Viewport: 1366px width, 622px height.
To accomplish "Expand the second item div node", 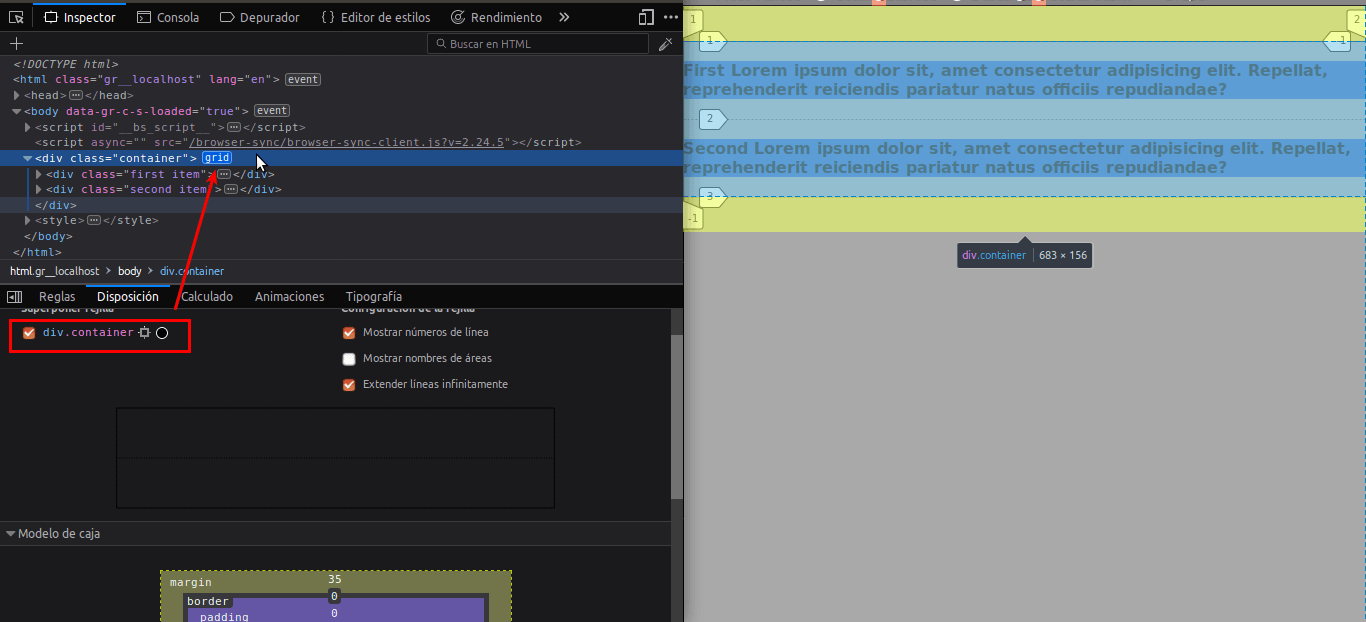I will (39, 189).
